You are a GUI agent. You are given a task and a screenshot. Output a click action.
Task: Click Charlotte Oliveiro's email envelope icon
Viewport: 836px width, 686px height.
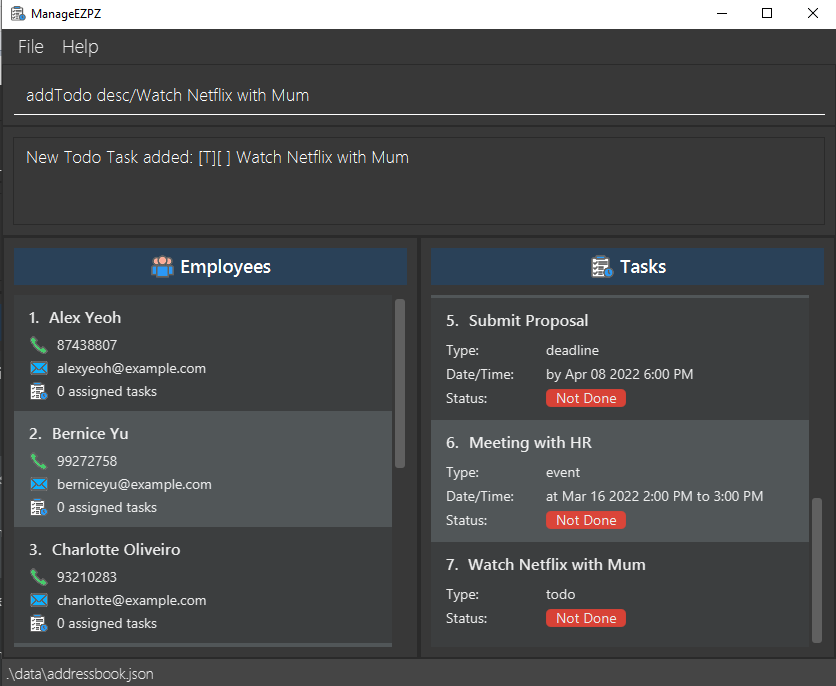click(38, 600)
